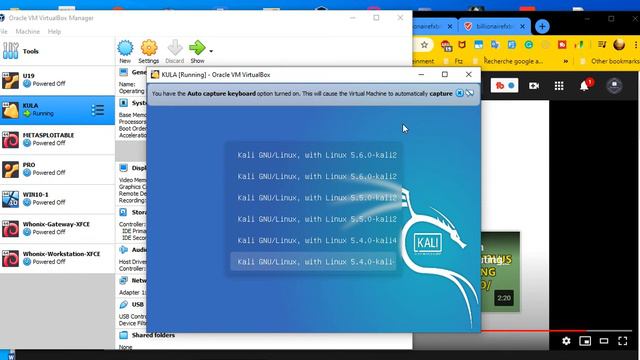Click the Storage section icon
Image resolution: width=640 pixels, height=360 pixels.
click(x=123, y=212)
